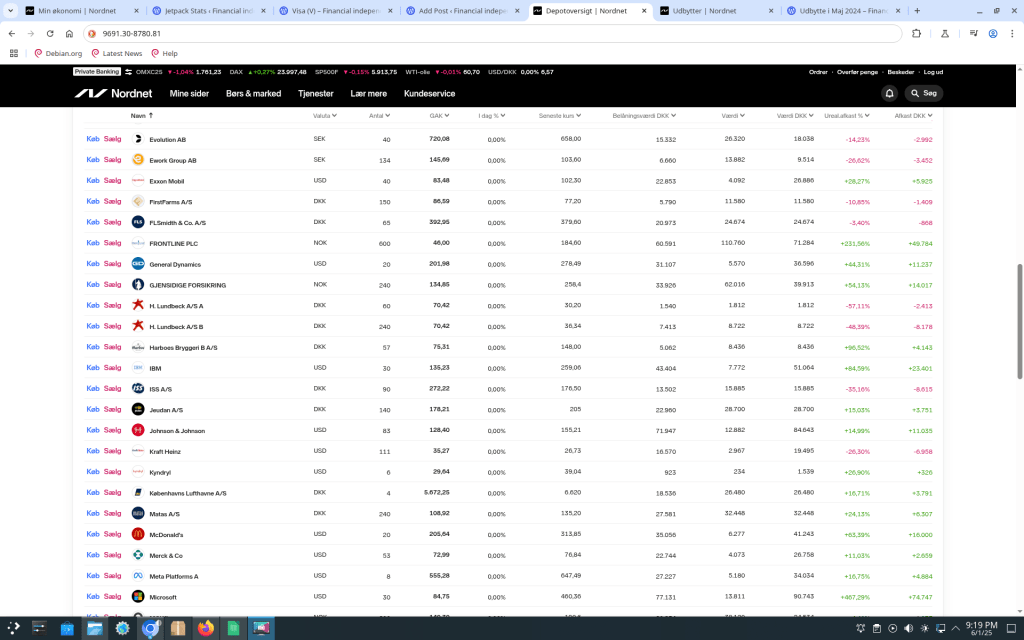The width and height of the screenshot is (1024, 640).
Task: Click the notifications bell icon
Action: point(889,93)
